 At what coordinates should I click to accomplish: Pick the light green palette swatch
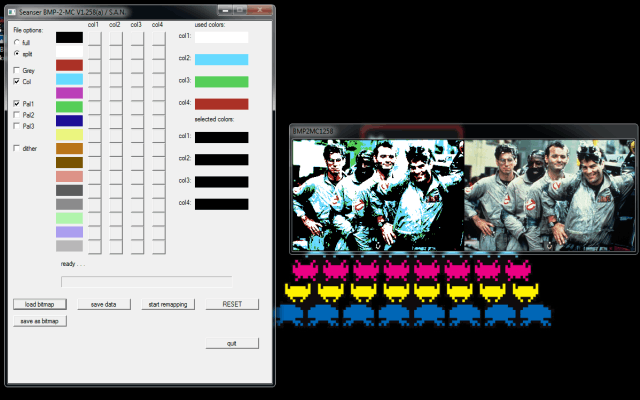[69, 218]
